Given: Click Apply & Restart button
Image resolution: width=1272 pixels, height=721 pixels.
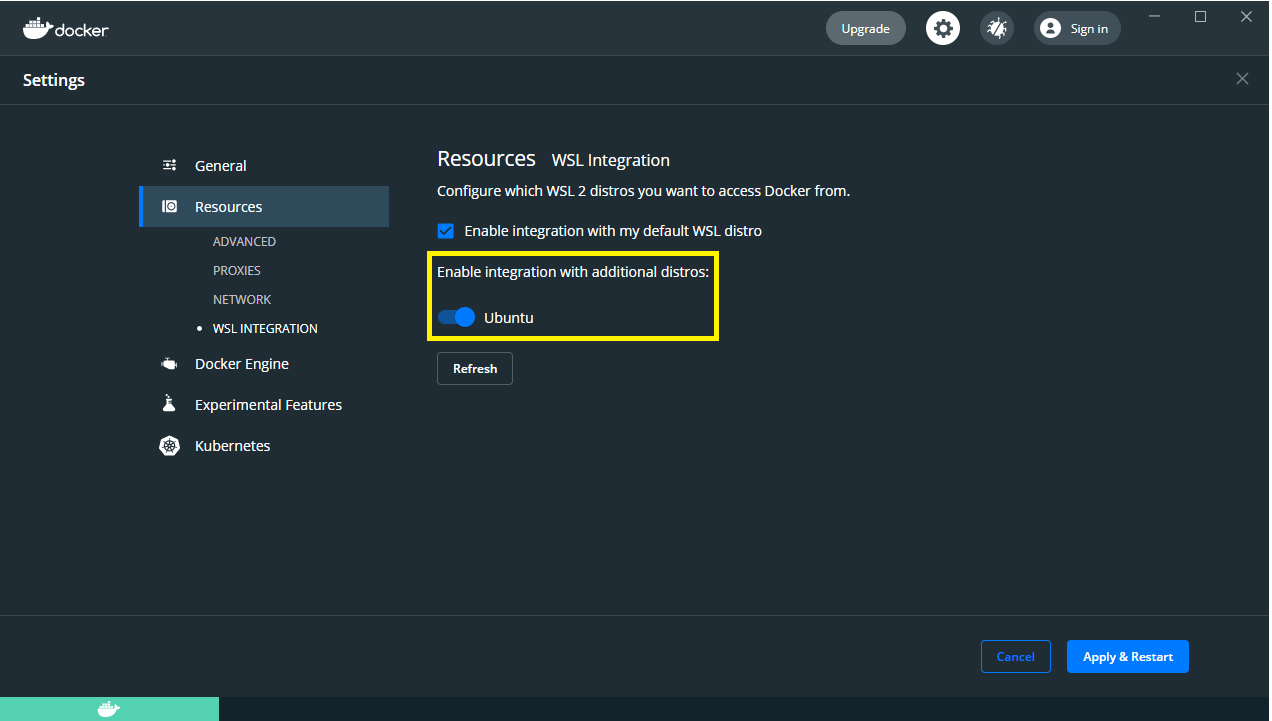Looking at the screenshot, I should click(x=1128, y=657).
